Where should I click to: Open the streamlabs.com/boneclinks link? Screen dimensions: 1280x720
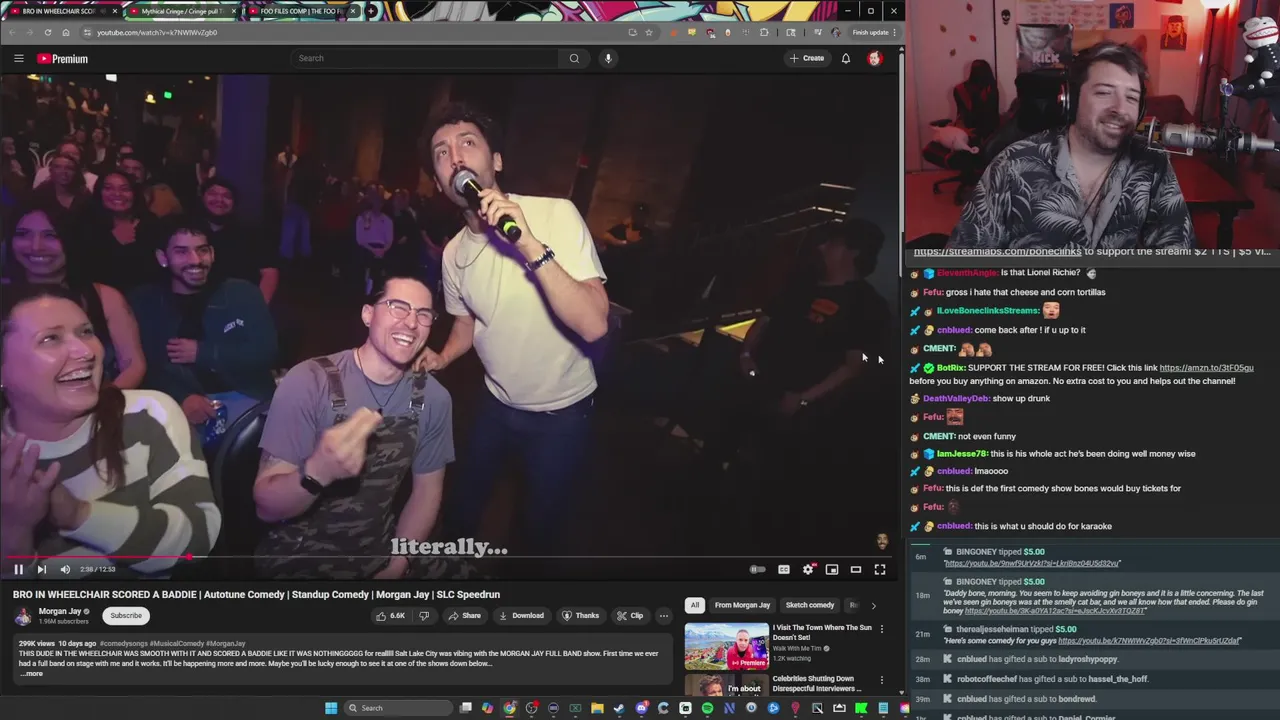point(997,252)
